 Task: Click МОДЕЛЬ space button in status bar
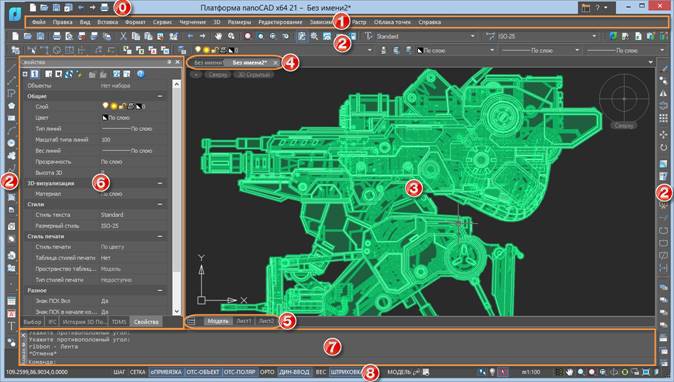click(x=399, y=372)
